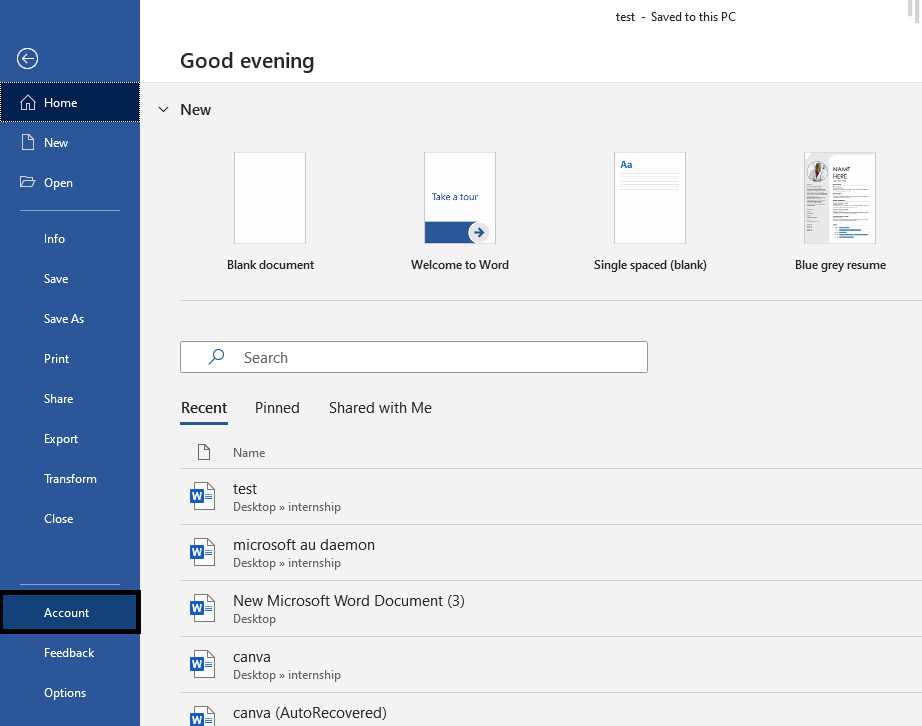Click the Blank document label
This screenshot has width=922, height=726.
(x=270, y=265)
